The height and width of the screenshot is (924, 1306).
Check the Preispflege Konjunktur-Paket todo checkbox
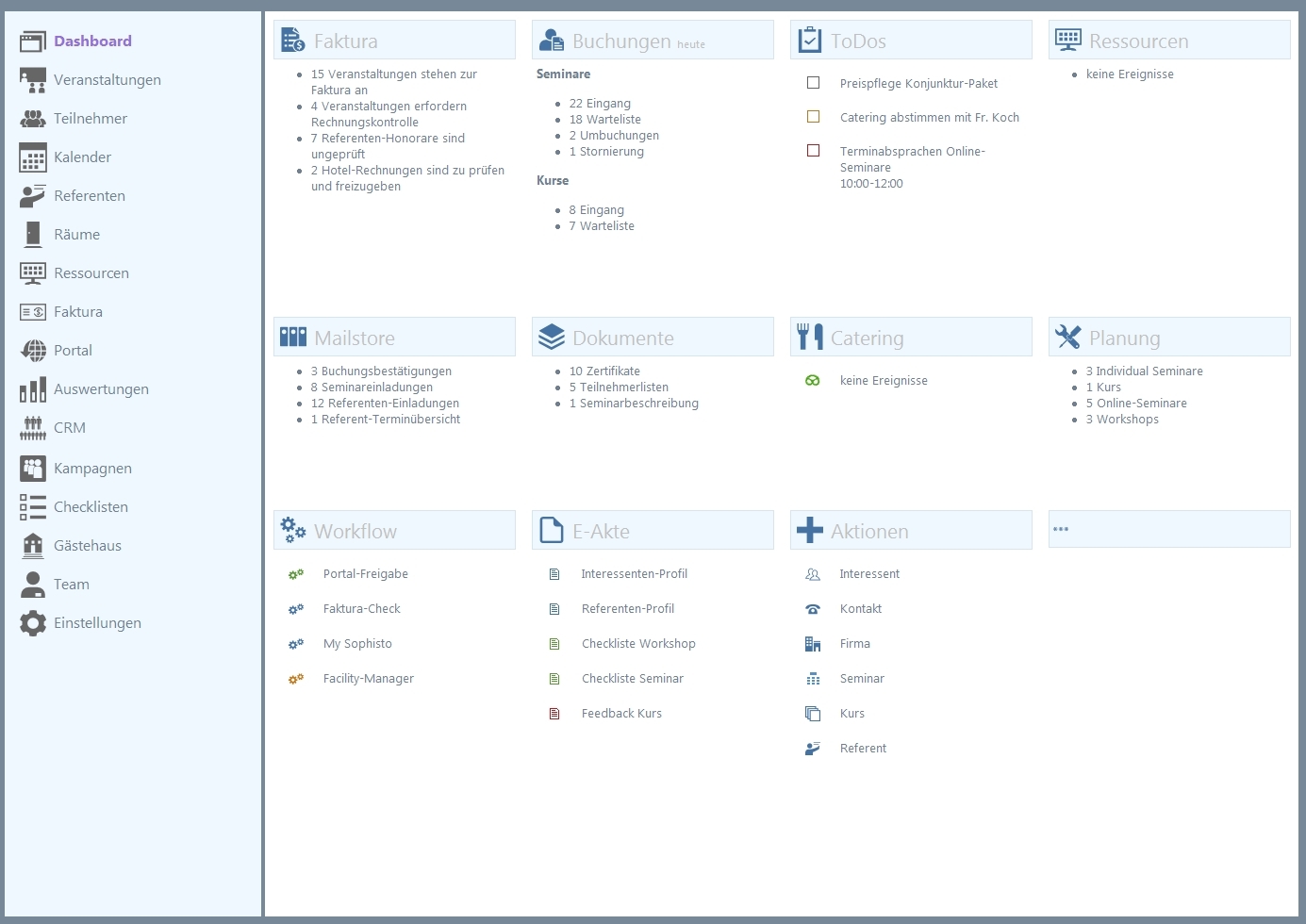813,83
